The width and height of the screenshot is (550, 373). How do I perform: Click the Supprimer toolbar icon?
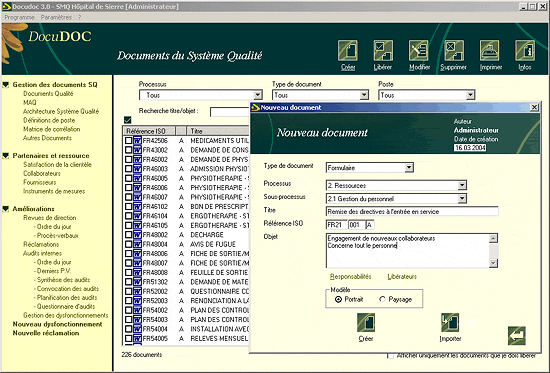pyautogui.click(x=454, y=51)
